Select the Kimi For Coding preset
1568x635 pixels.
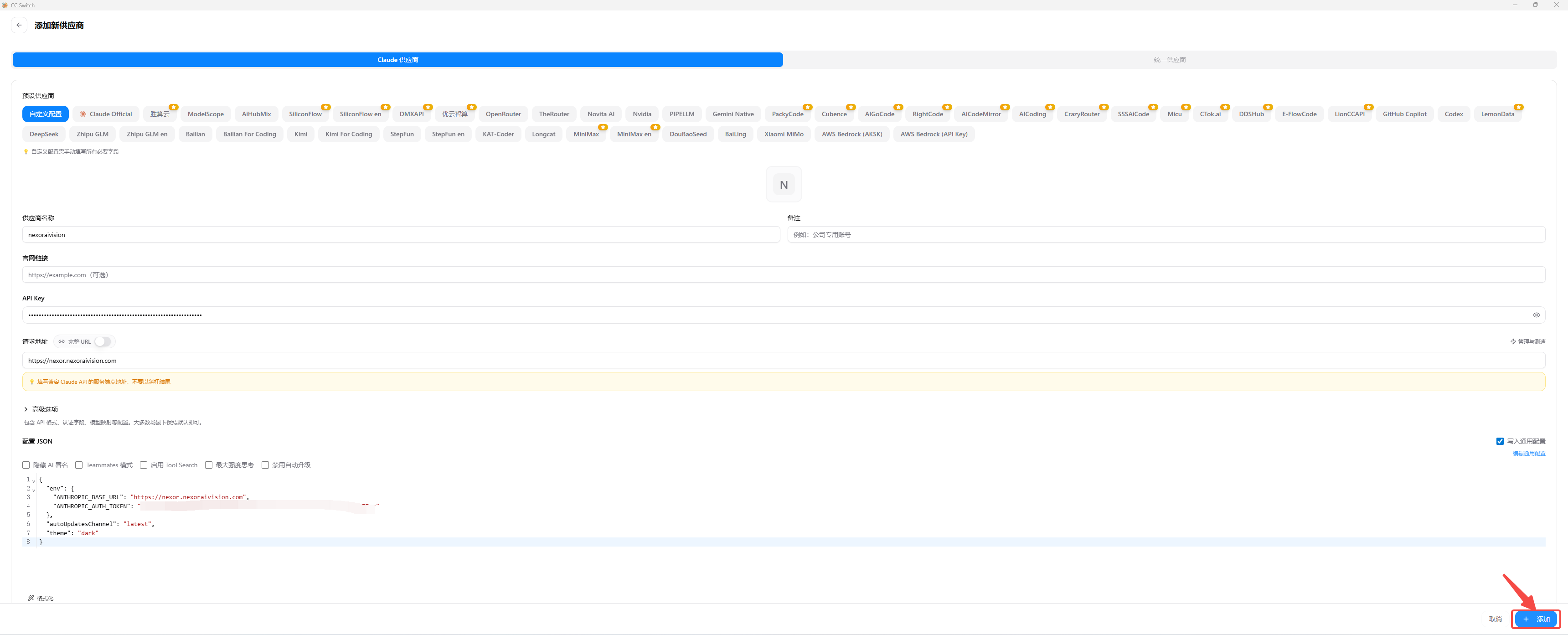(x=349, y=134)
